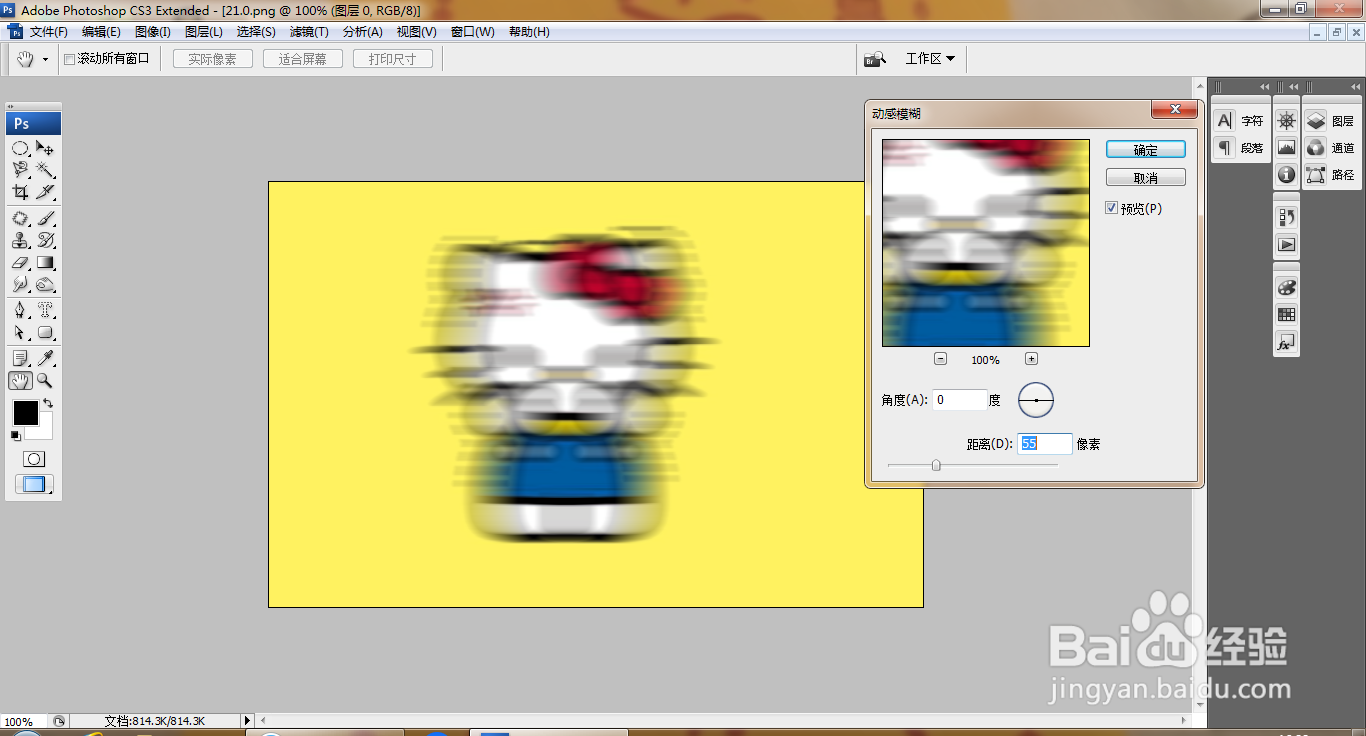
Task: Click the blur distance slider handle
Action: coord(936,465)
